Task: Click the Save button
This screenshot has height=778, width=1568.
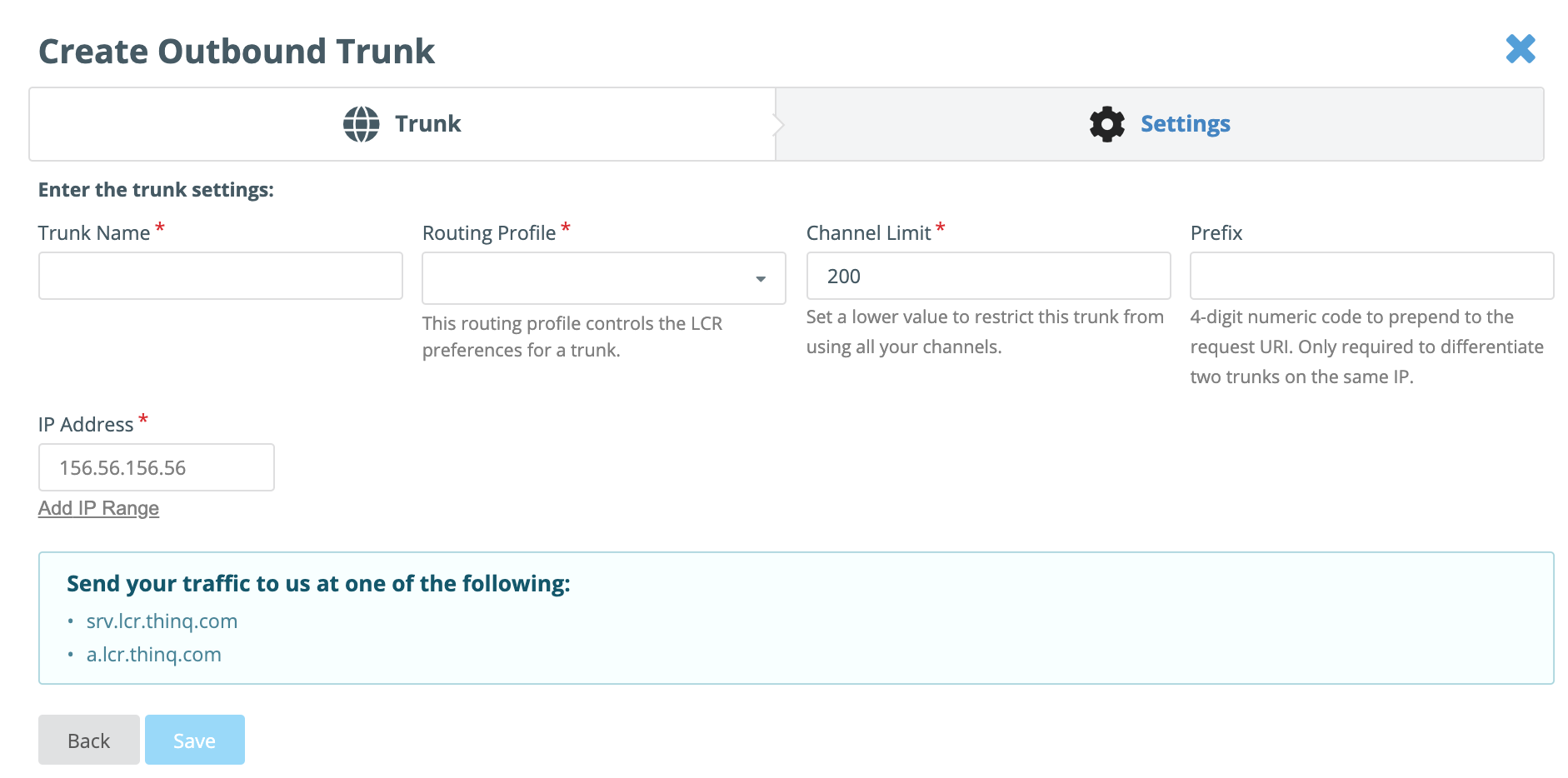Action: click(x=195, y=740)
